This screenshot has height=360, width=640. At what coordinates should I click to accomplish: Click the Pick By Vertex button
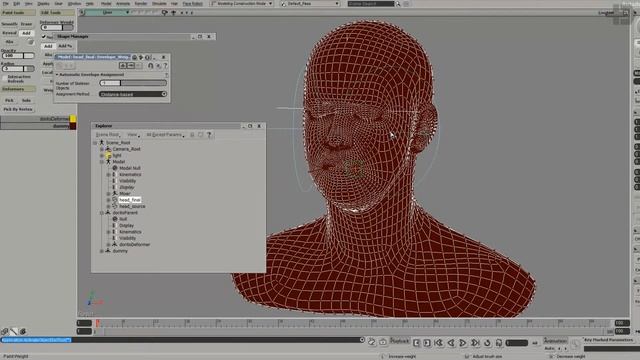18,109
